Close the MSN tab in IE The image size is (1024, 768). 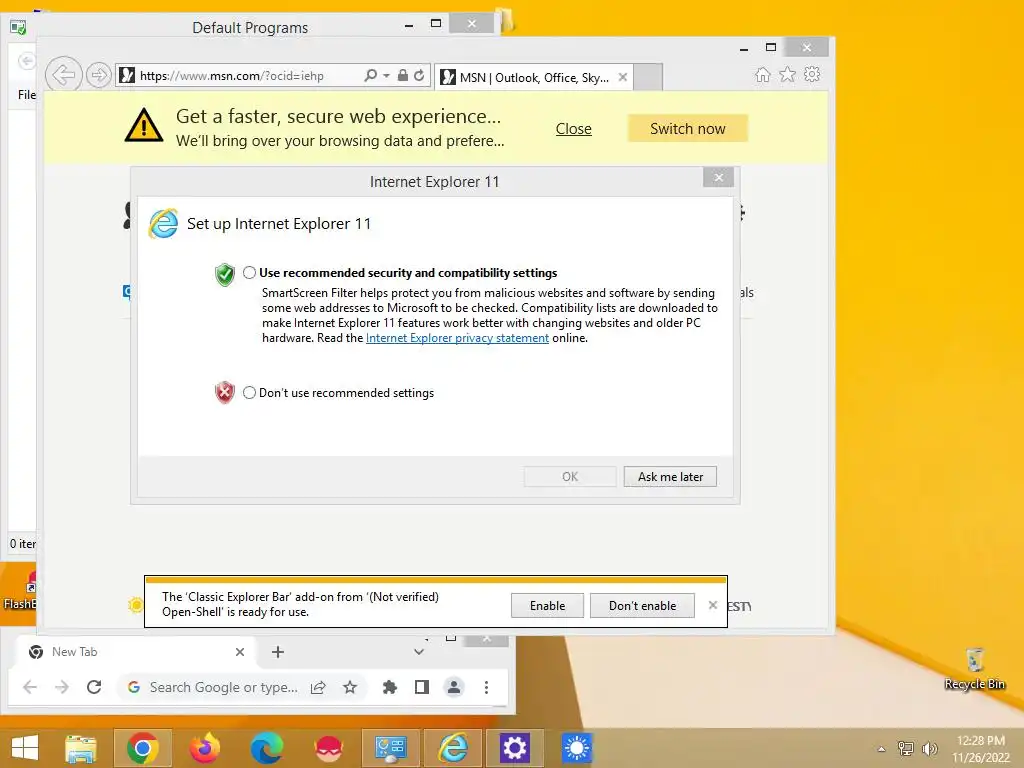click(x=622, y=77)
